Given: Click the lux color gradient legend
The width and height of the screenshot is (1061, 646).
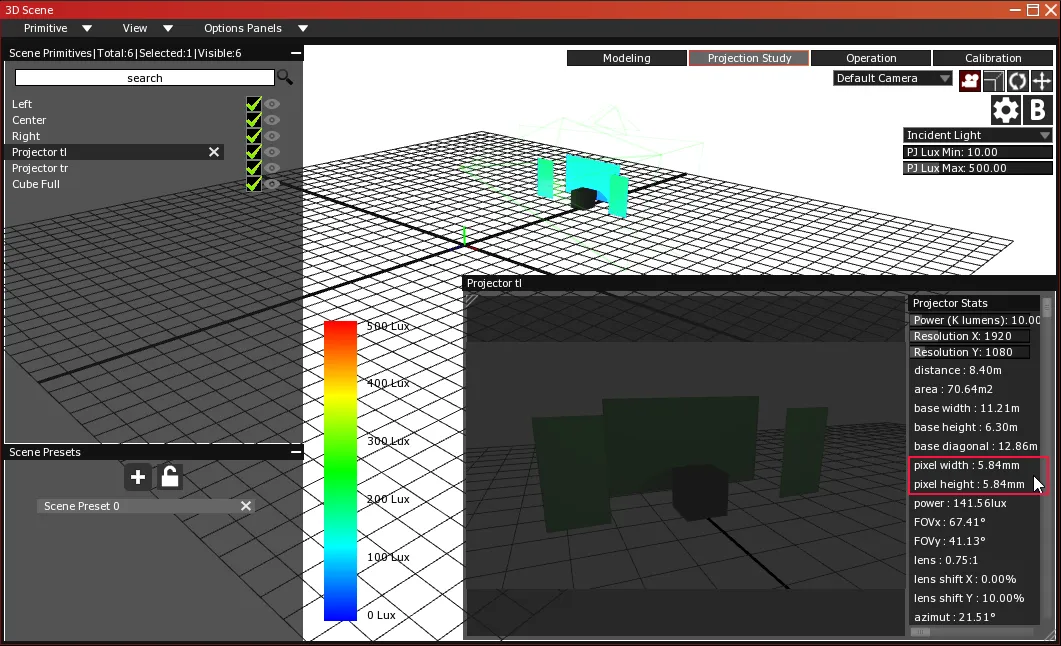Looking at the screenshot, I should (340, 471).
